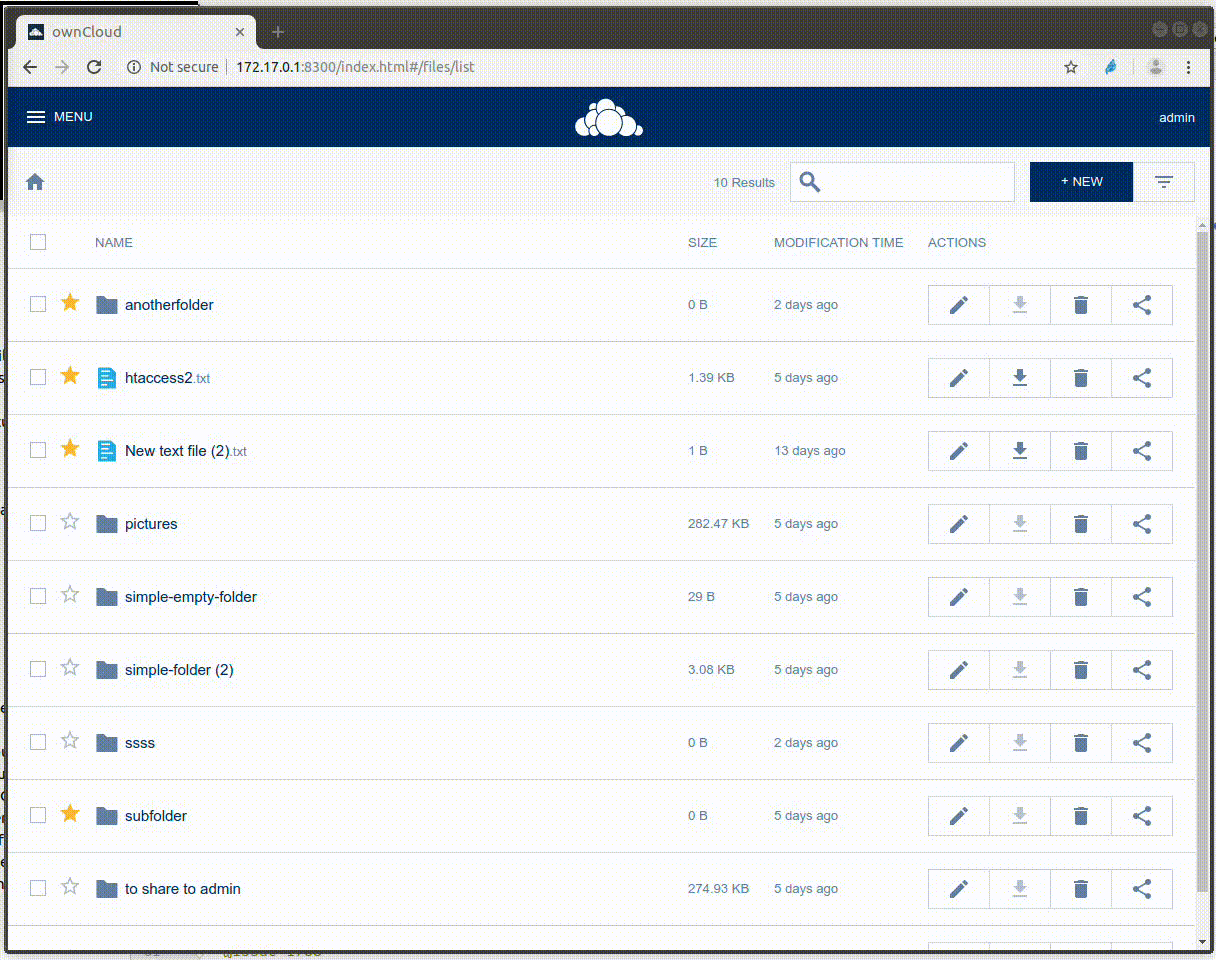Screen dimensions: 1216x960
Task: Select checkbox for pictures folder
Action: (38, 523)
